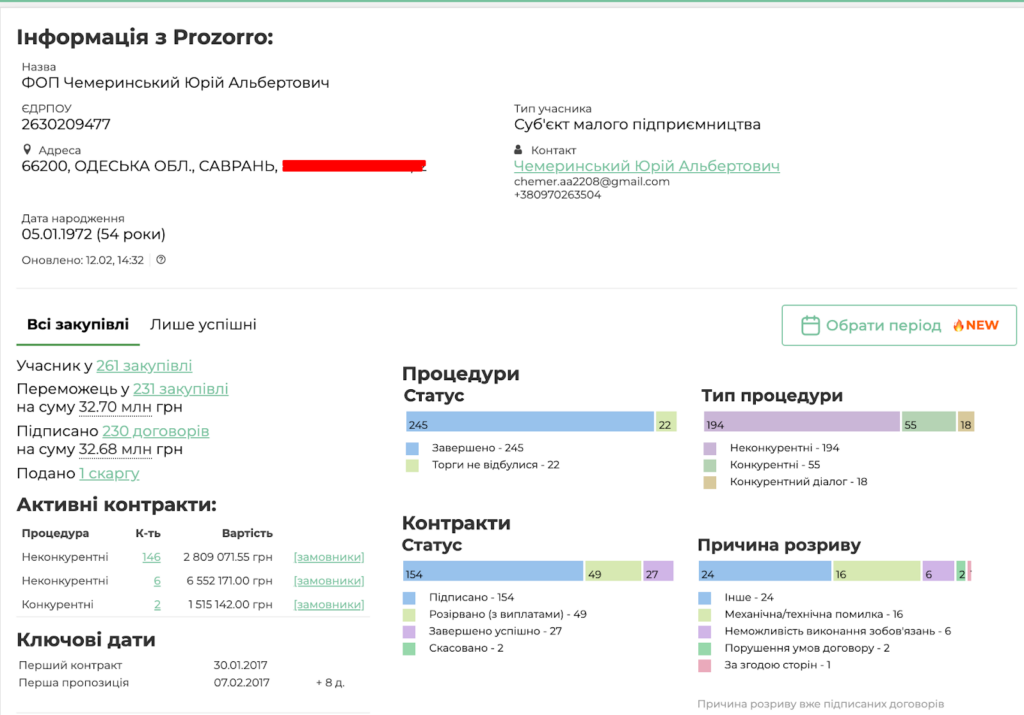The height and width of the screenshot is (715, 1024).
Task: Click the question mark help icon near Оновлено
Action: point(161,260)
